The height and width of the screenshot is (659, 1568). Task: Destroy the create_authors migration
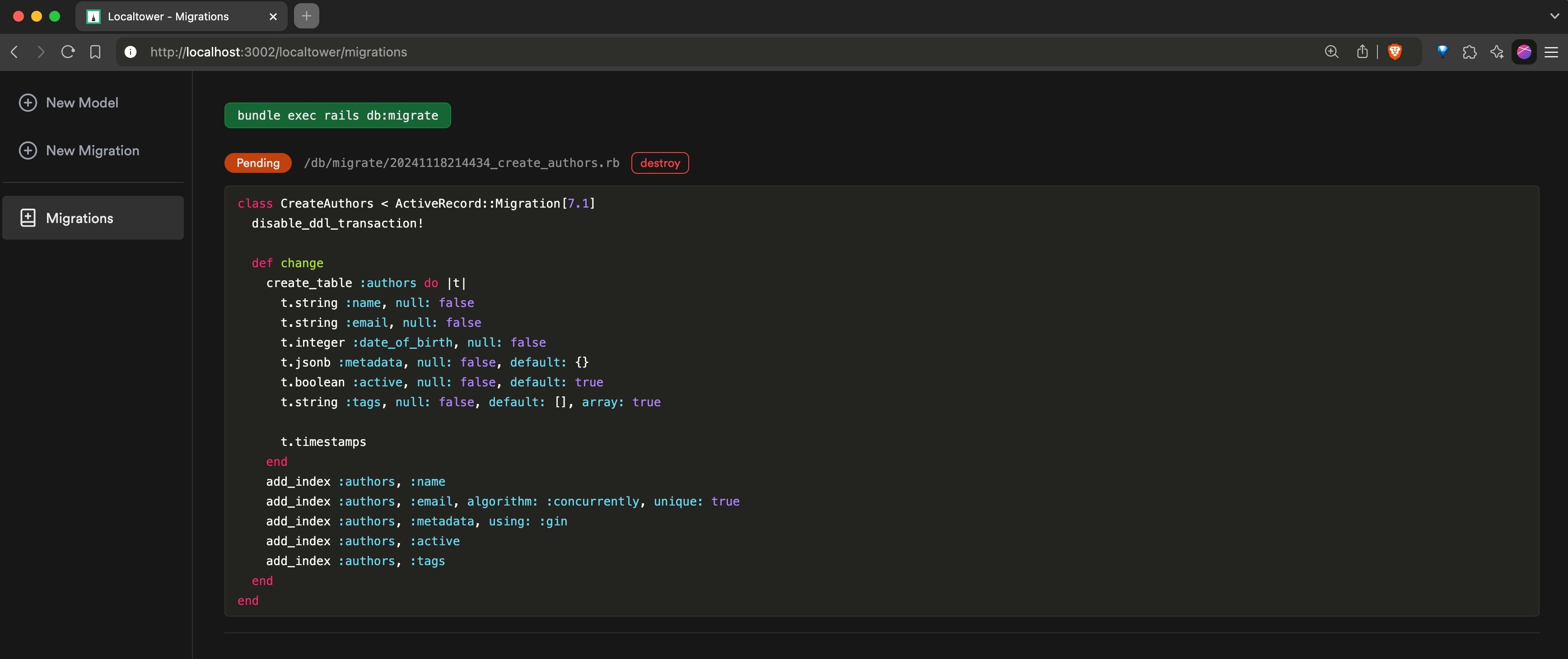click(659, 162)
